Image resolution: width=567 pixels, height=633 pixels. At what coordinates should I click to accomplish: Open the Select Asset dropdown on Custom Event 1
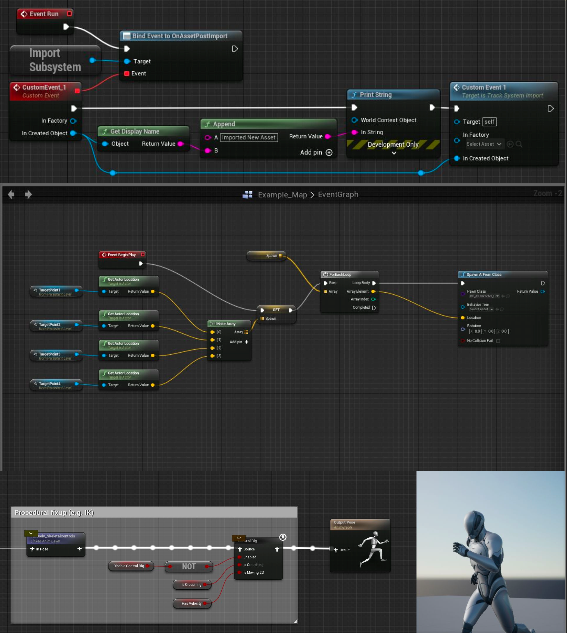484,144
